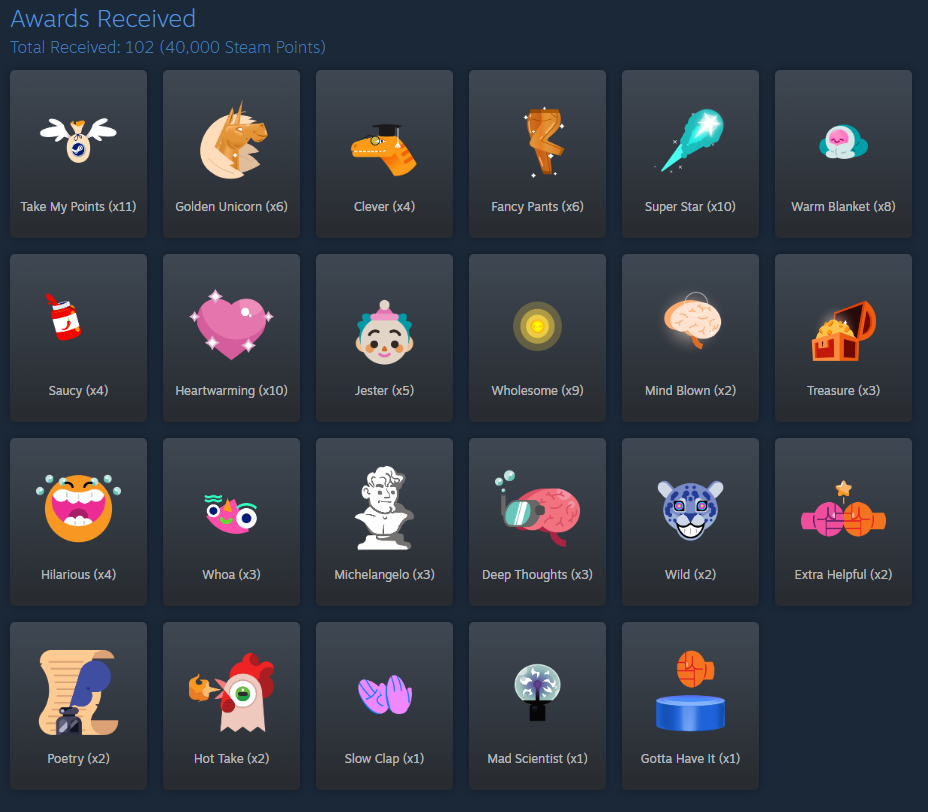Open the Poetry scroll award tile

[x=78, y=705]
